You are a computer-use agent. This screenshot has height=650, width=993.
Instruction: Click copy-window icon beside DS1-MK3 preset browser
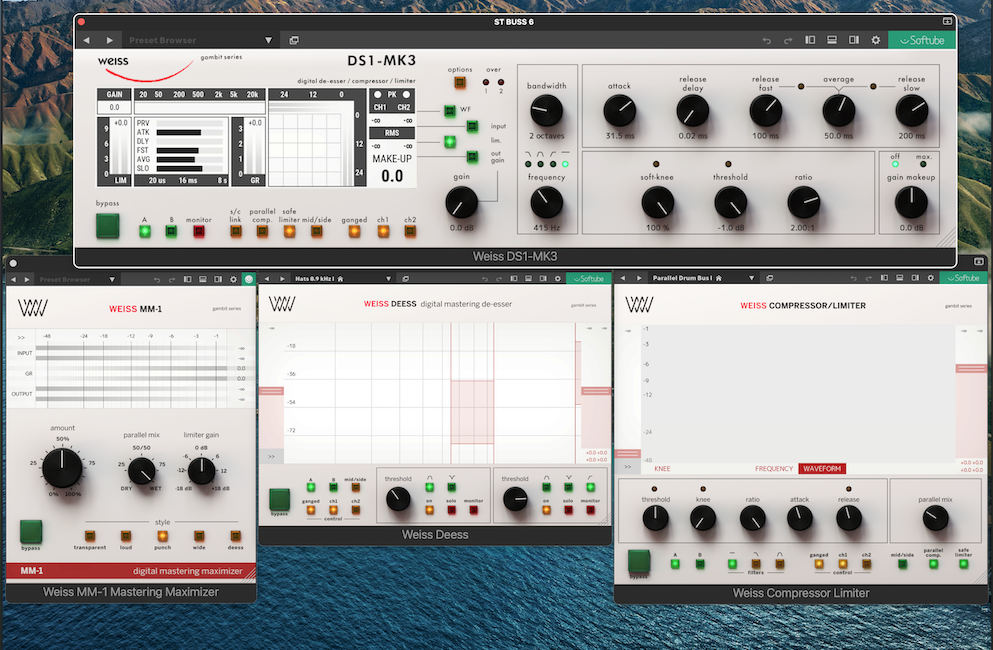point(294,40)
